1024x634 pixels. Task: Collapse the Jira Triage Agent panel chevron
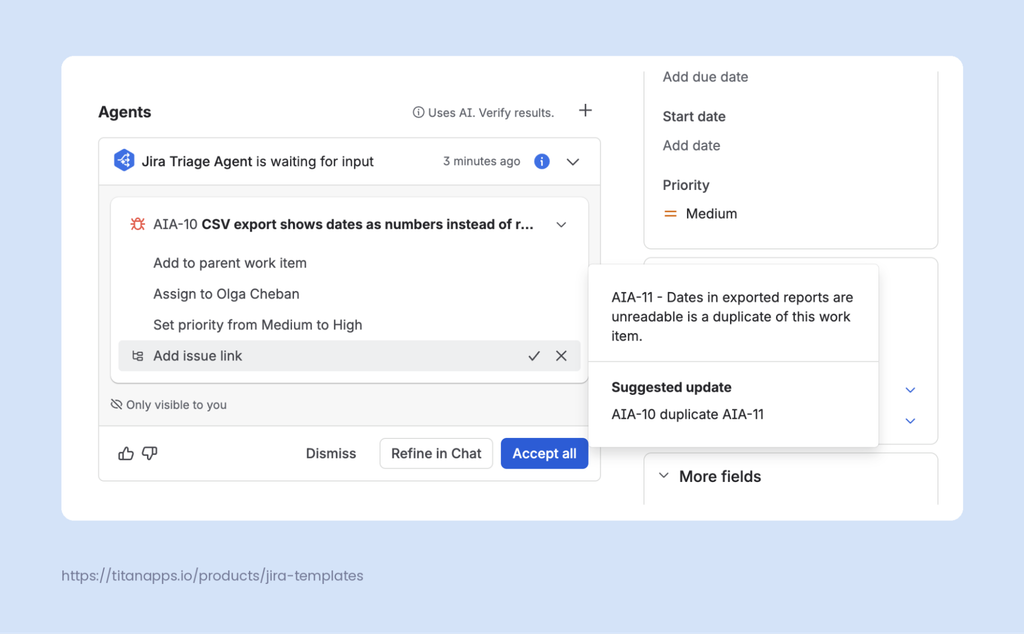click(x=573, y=162)
